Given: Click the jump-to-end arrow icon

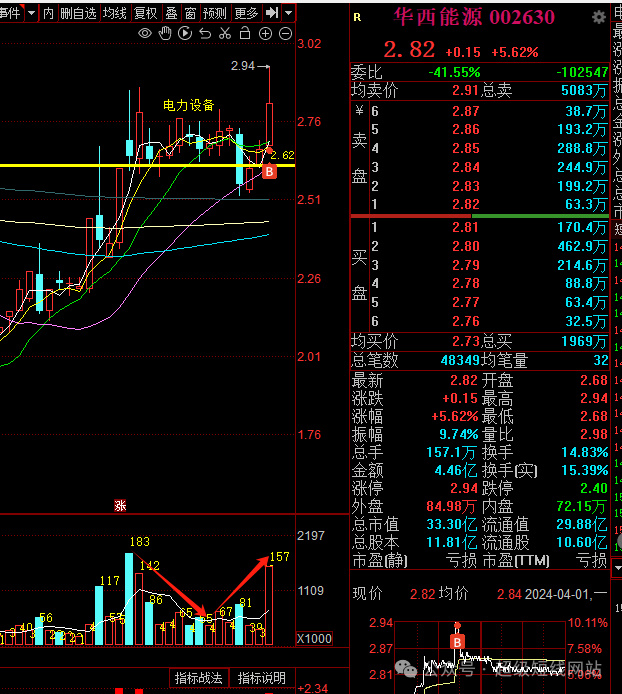Looking at the screenshot, I should [x=272, y=13].
